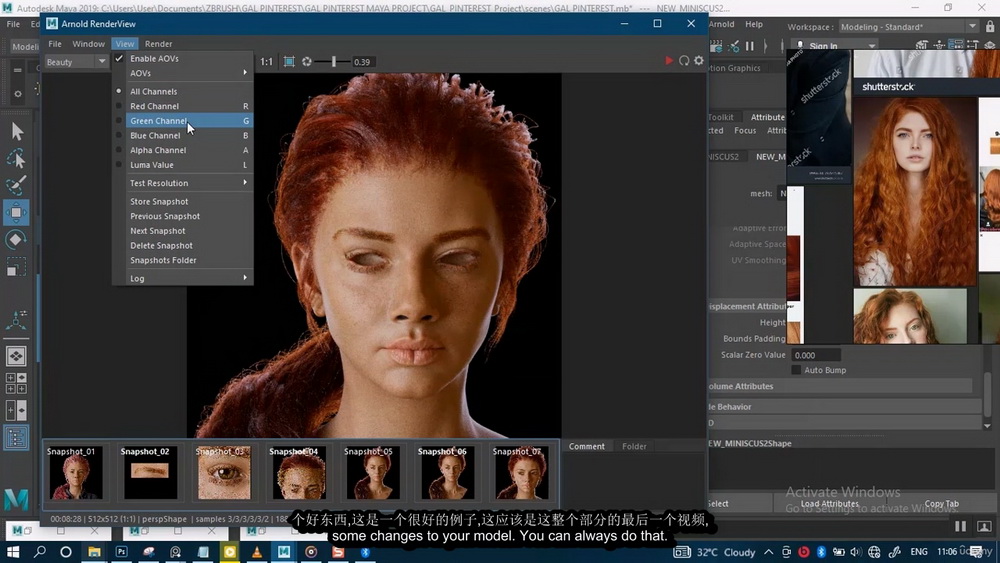
Task: Click the Maya icon on taskbar
Action: click(284, 552)
